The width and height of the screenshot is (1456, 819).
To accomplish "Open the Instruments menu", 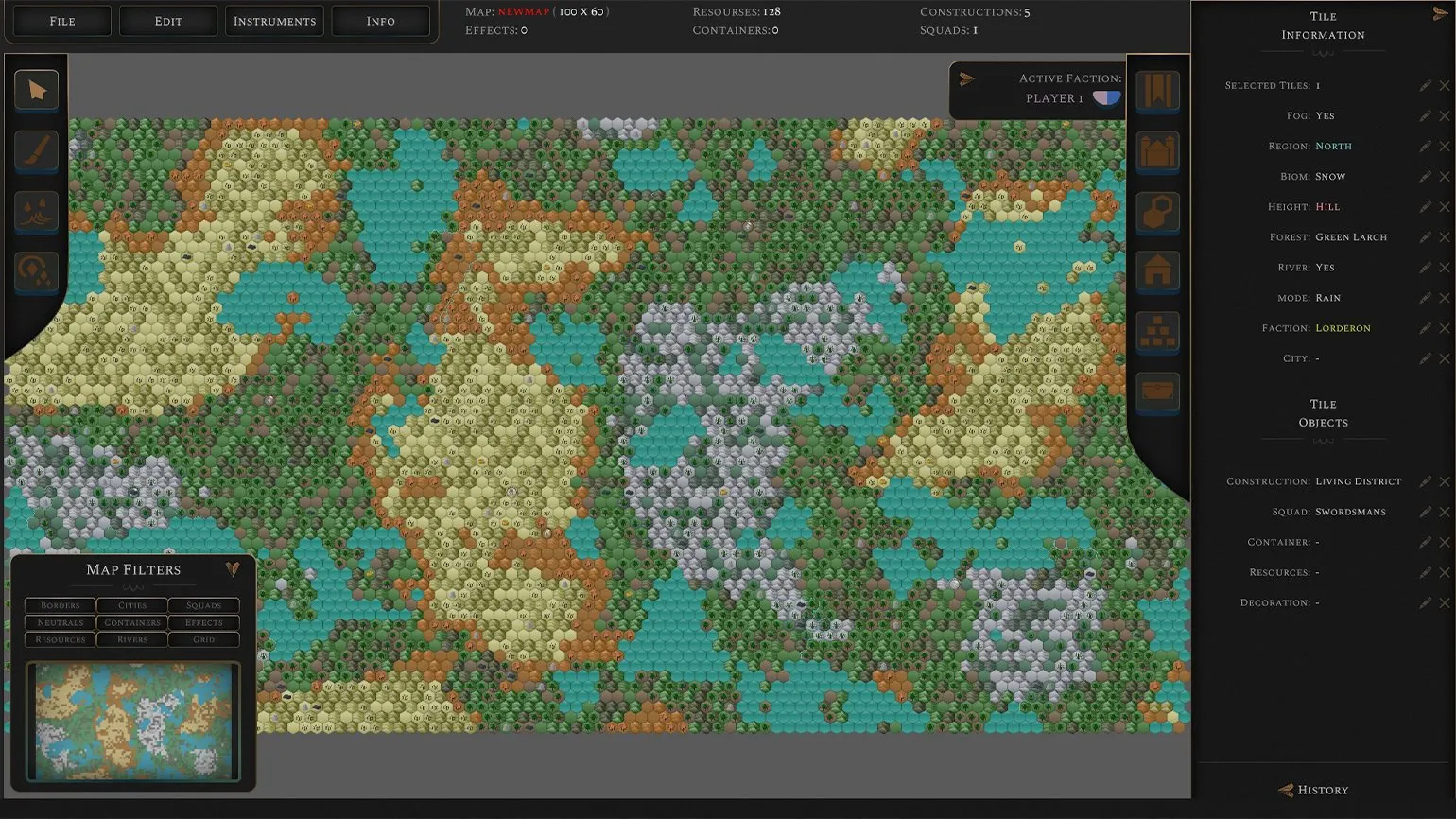I will [274, 21].
